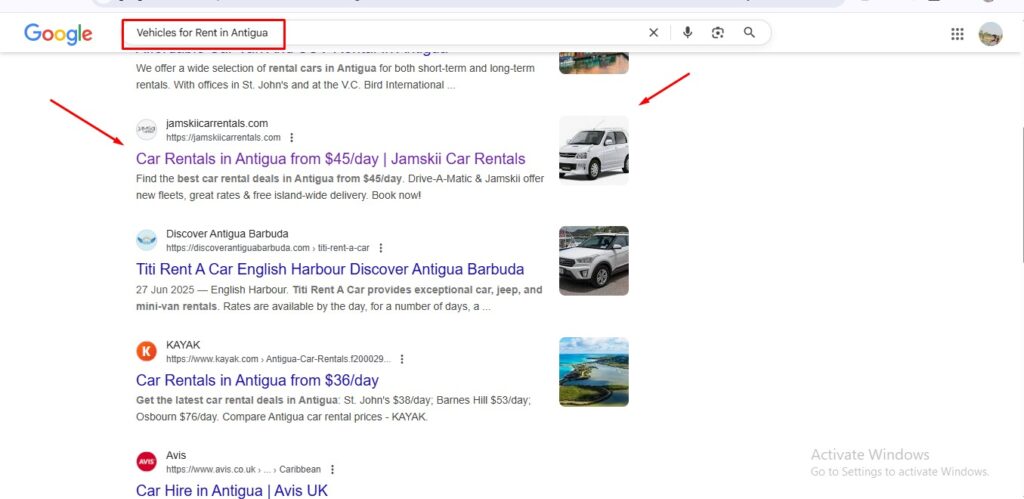Open more options for Avis result
The height and width of the screenshot is (499, 1024).
(x=332, y=470)
